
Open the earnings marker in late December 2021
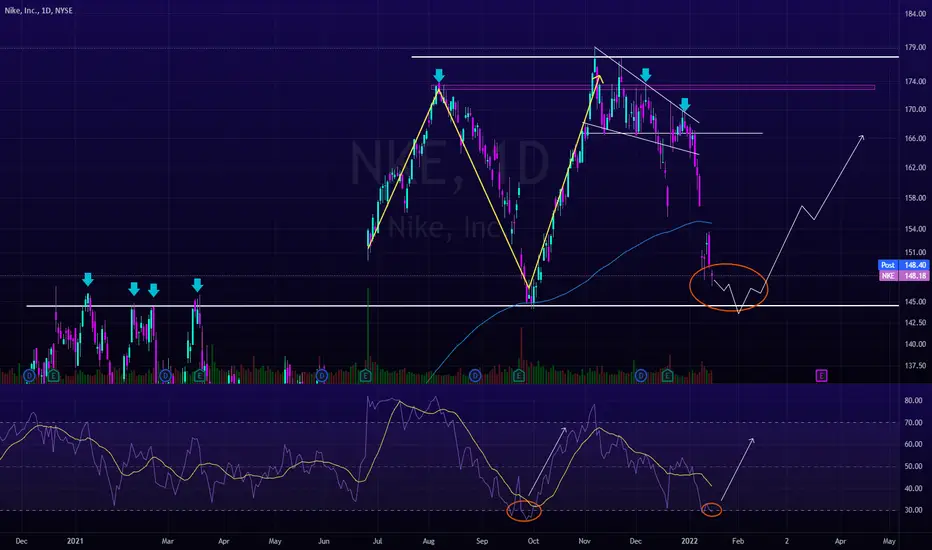pos(667,376)
